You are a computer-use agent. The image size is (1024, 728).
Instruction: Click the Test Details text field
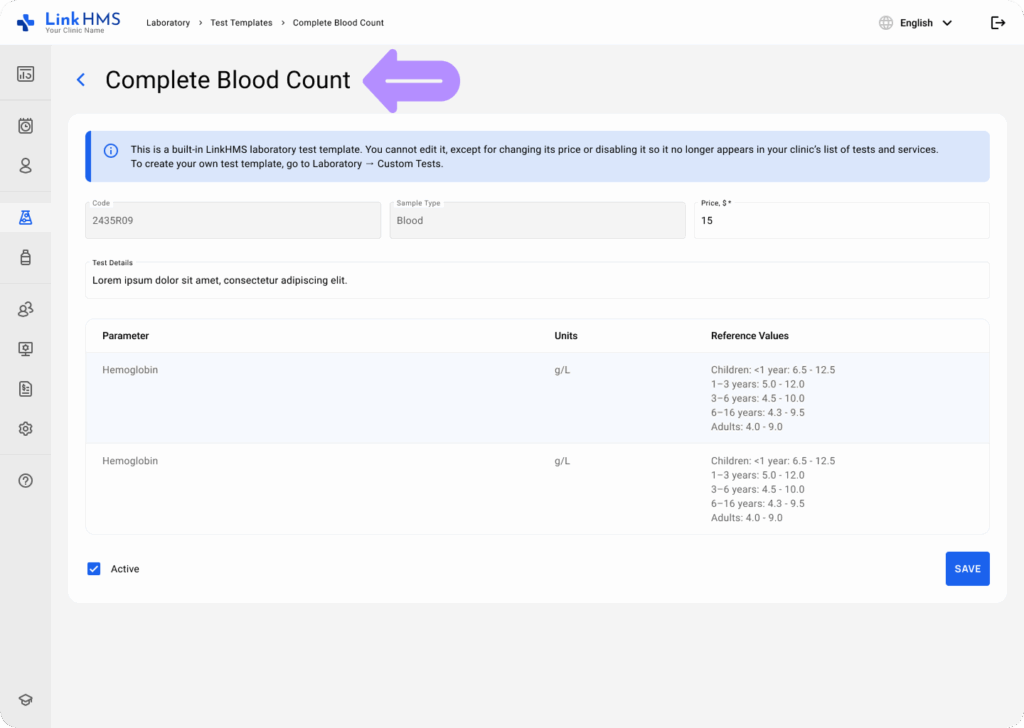pyautogui.click(x=537, y=281)
